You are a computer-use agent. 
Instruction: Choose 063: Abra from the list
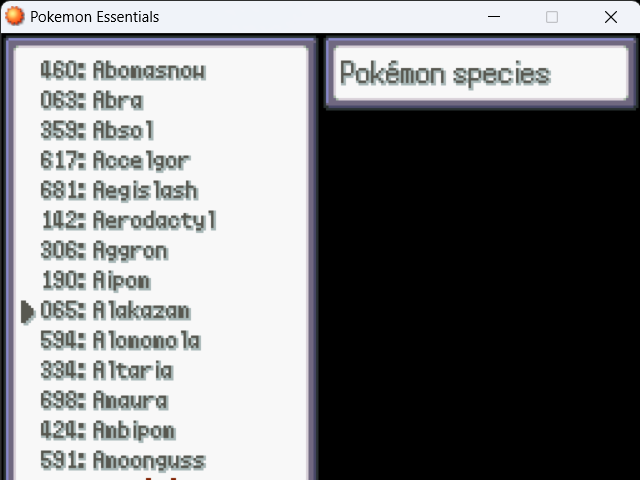click(x=92, y=100)
